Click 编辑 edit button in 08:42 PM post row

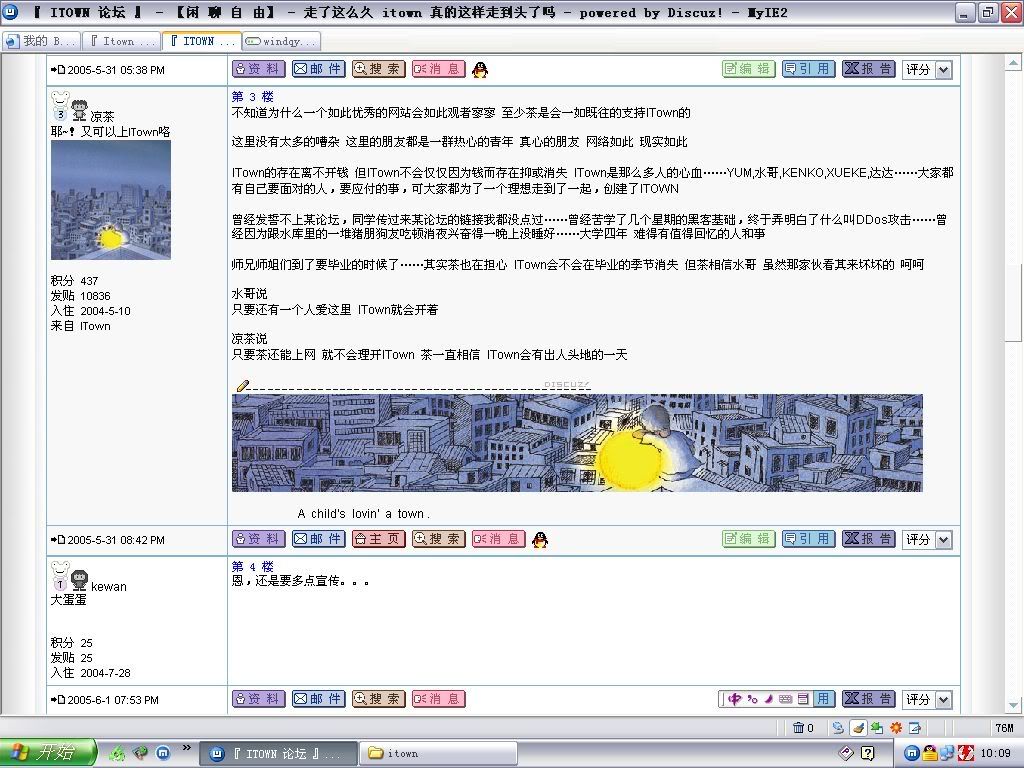pos(748,539)
